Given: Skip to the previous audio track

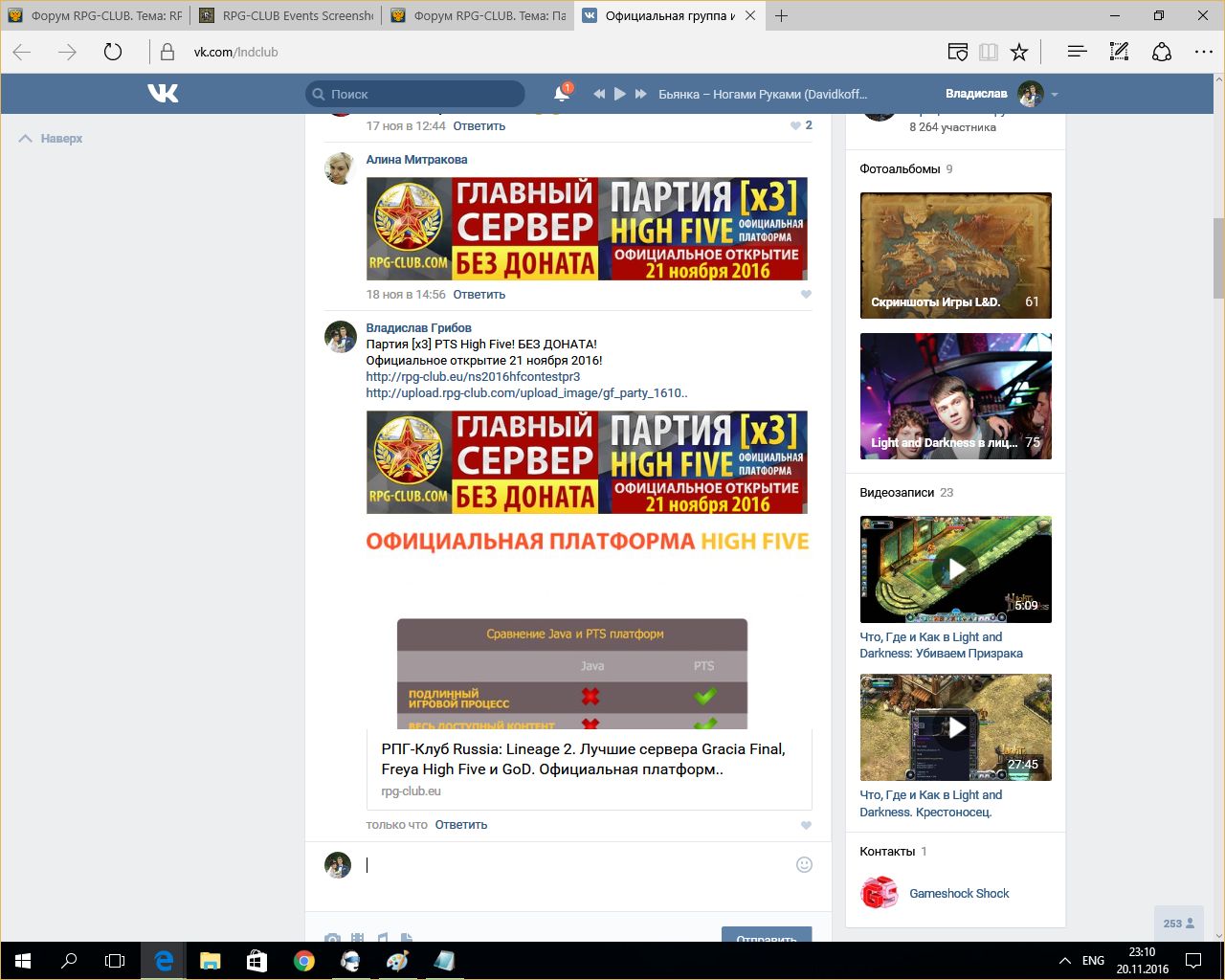Looking at the screenshot, I should 599,94.
